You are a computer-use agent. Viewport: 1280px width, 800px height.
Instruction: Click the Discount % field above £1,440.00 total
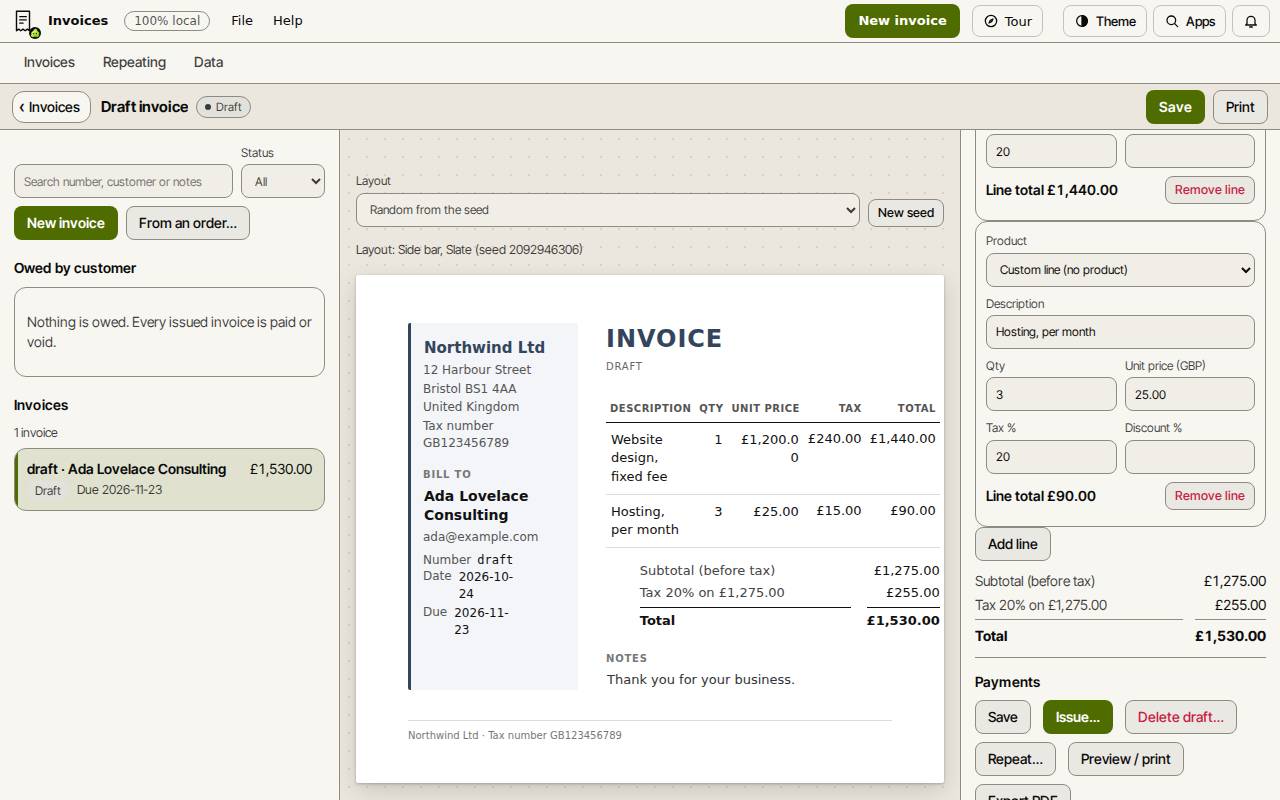point(1190,151)
